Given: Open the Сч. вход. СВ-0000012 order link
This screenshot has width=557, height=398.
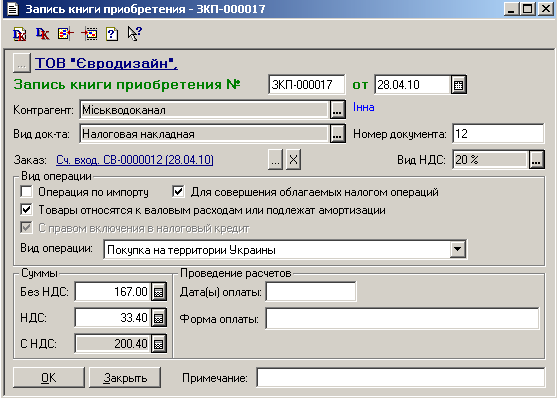Looking at the screenshot, I should coord(135,160).
